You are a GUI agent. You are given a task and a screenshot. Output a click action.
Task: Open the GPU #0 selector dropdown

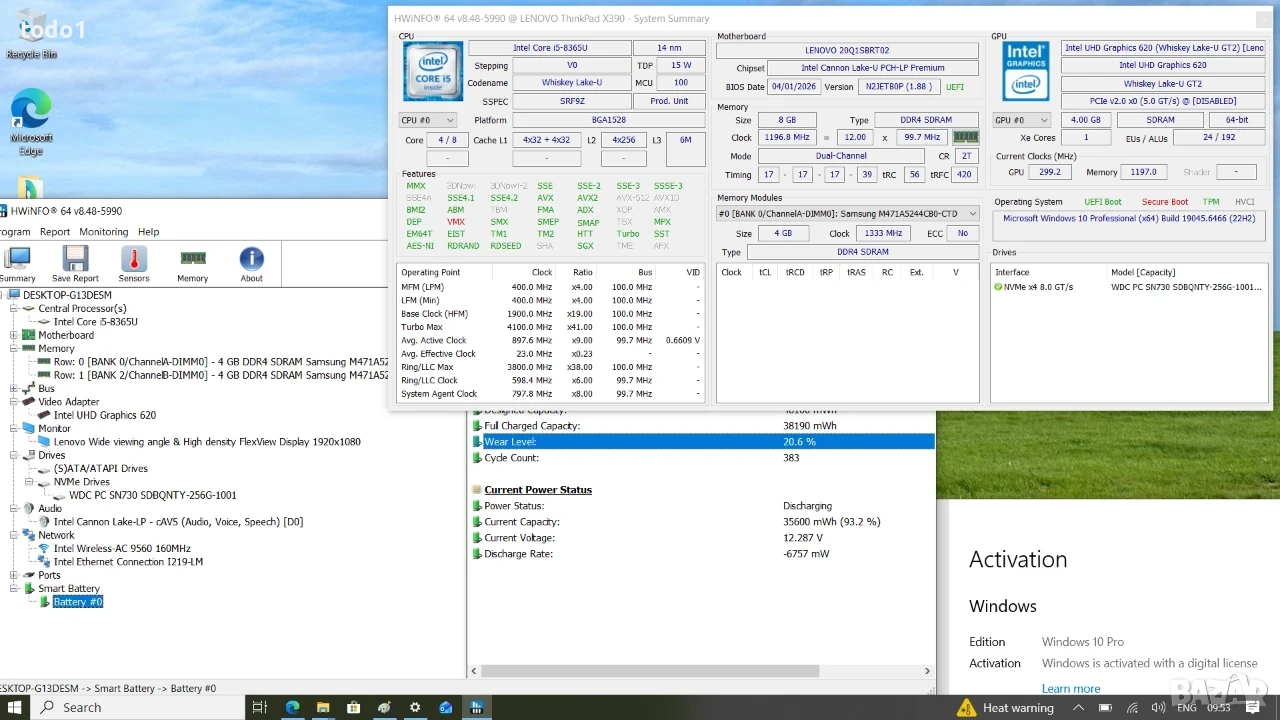tap(1020, 120)
